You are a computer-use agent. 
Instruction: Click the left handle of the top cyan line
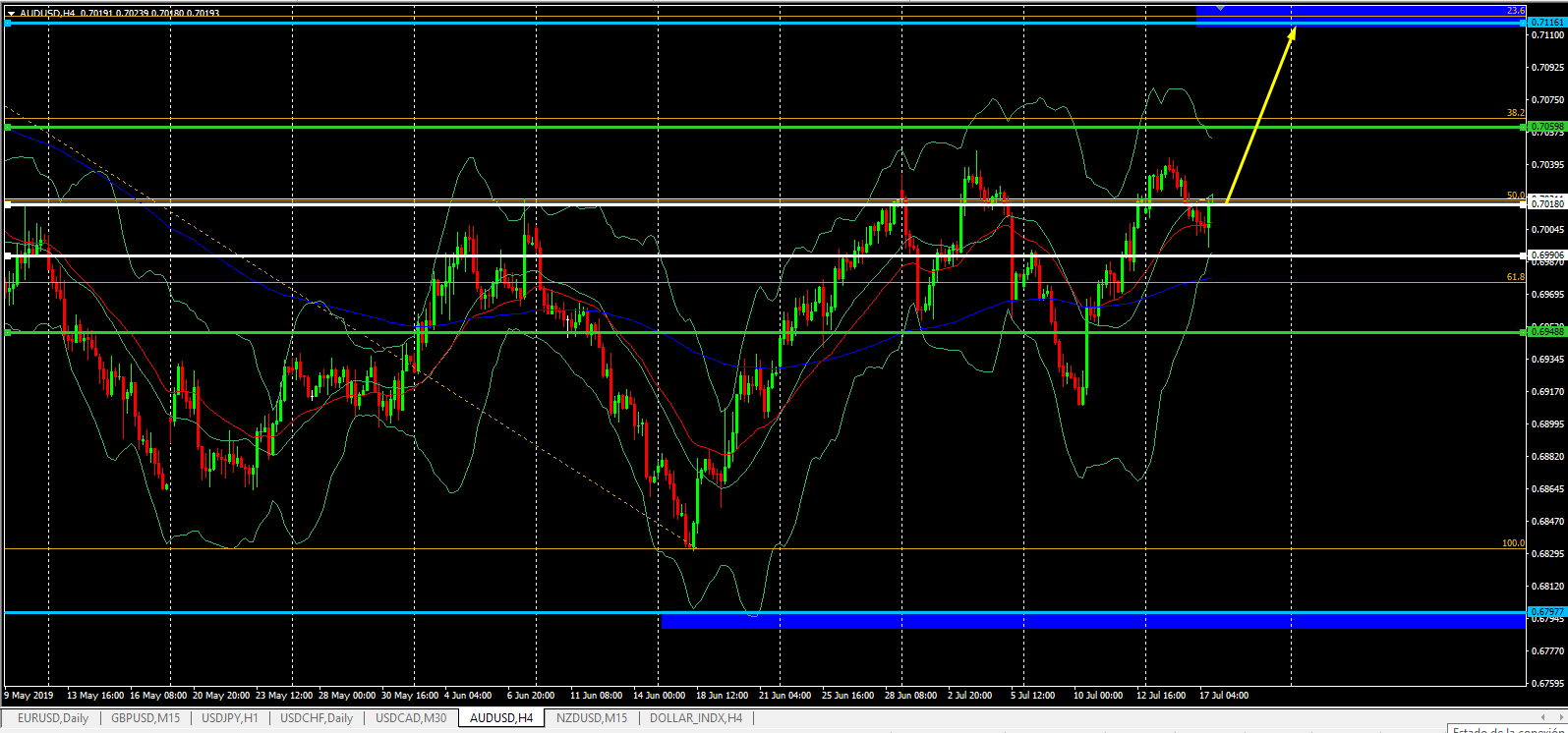[x=7, y=23]
